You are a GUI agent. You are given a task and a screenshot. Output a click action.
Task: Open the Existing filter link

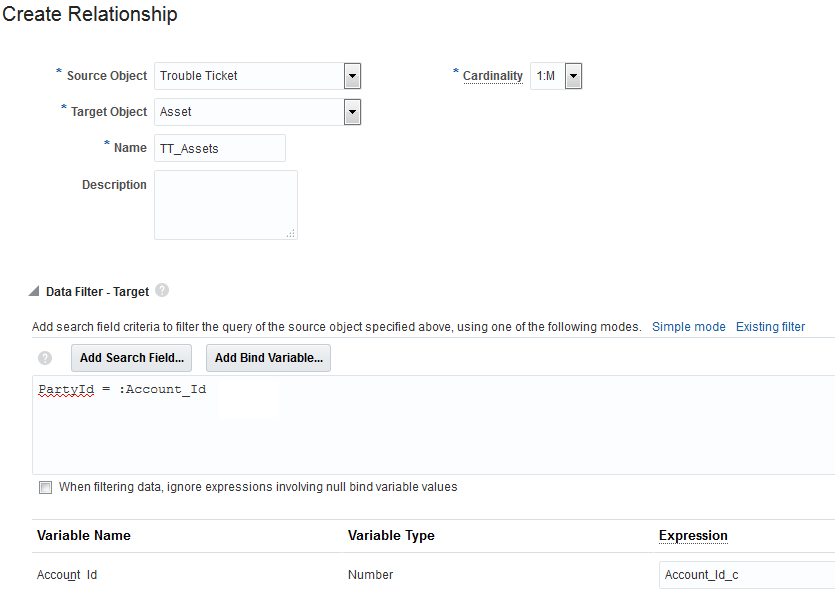(770, 327)
